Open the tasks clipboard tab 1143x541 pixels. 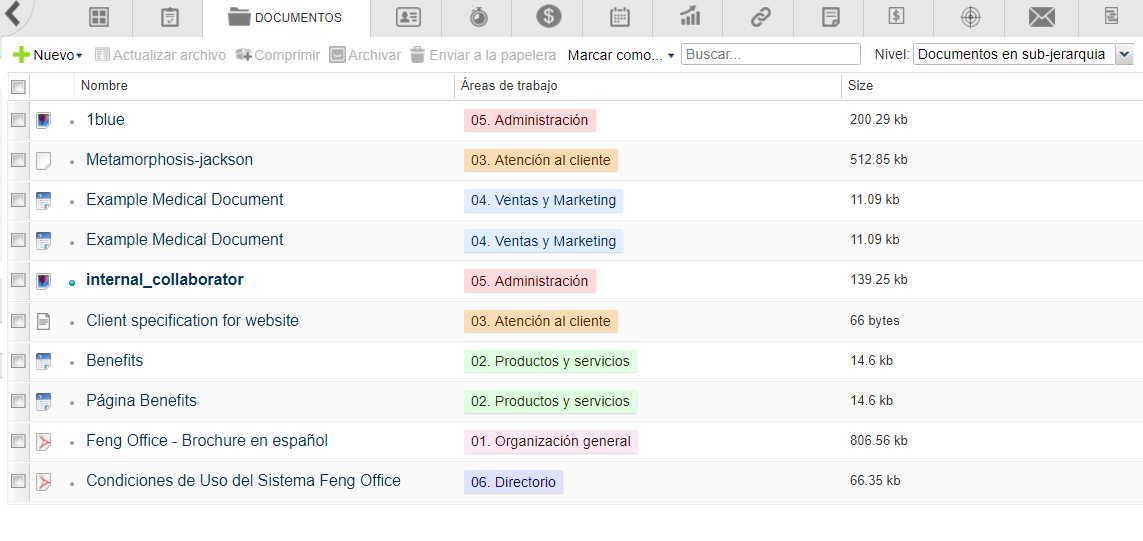click(x=169, y=17)
